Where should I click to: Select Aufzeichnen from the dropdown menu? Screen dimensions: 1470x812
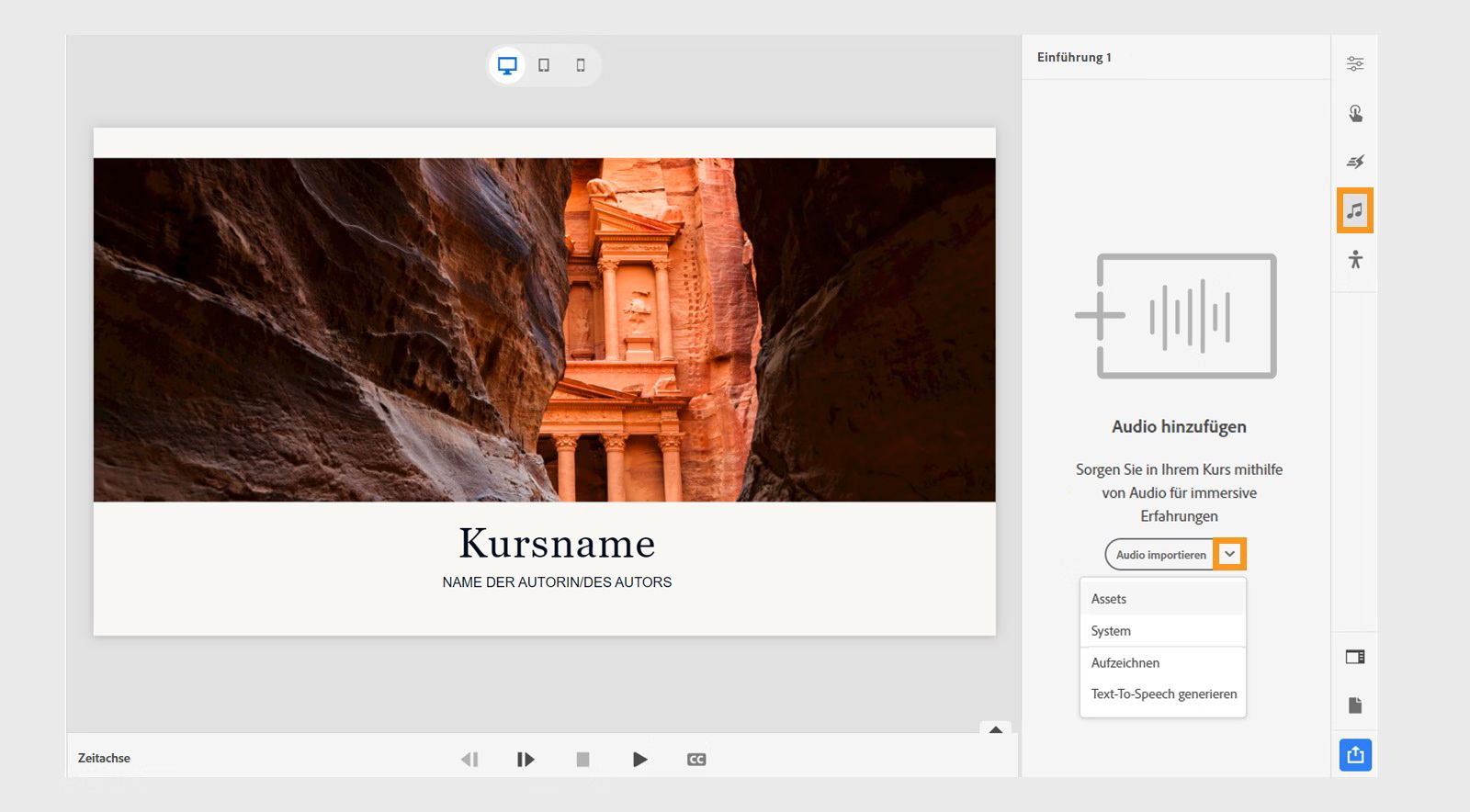point(1125,663)
